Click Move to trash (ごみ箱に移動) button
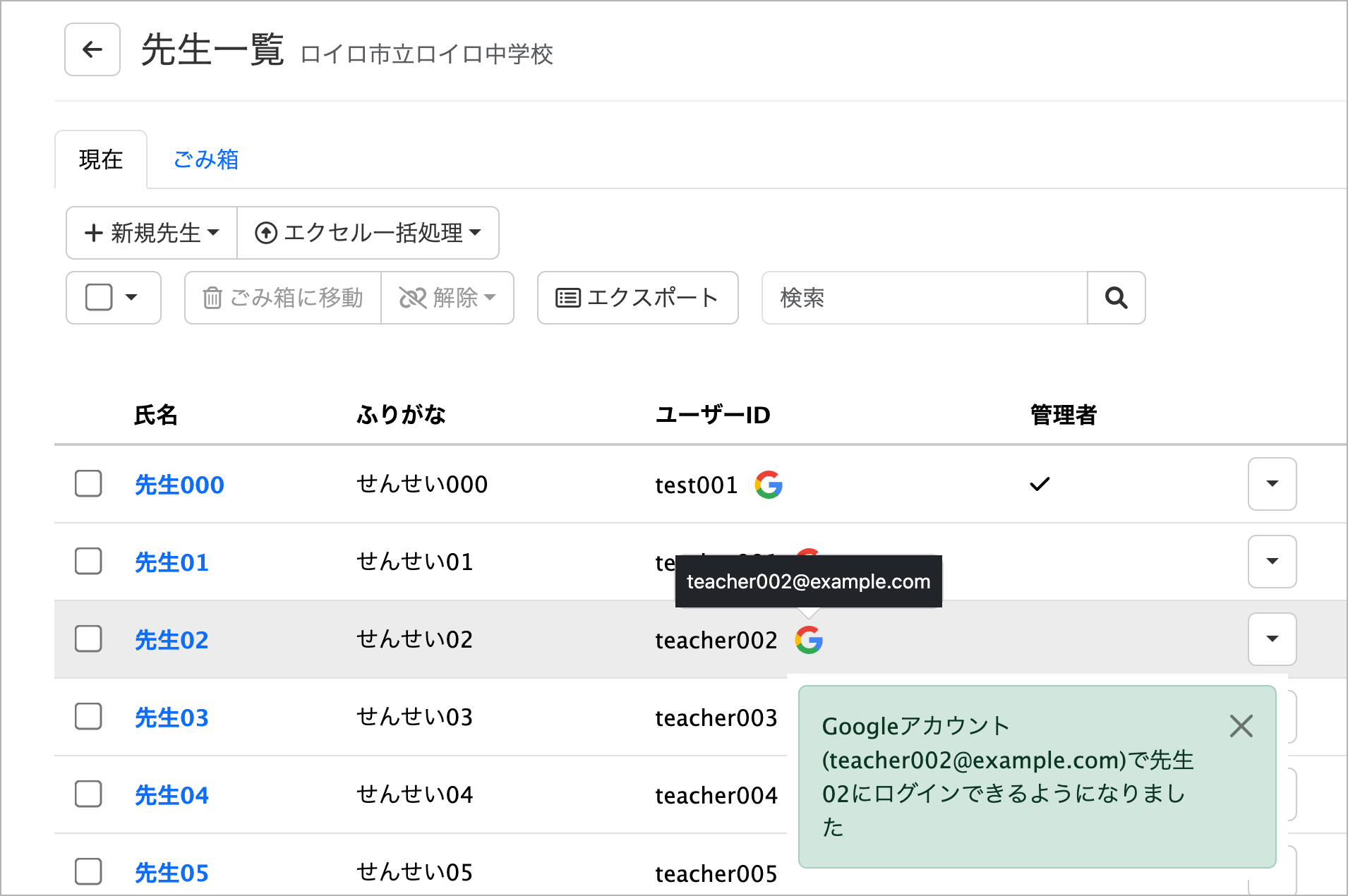 pos(283,298)
